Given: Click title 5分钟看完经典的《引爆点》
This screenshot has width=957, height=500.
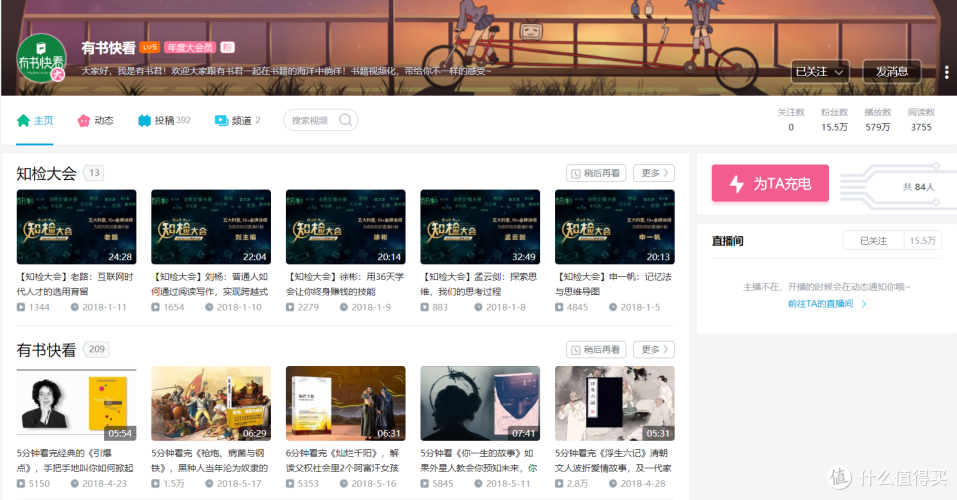Looking at the screenshot, I should (x=75, y=460).
